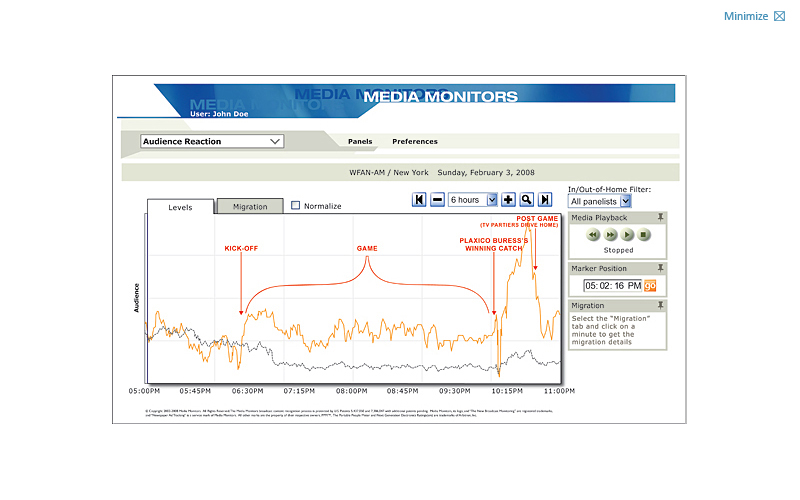Open the All panelists filter dropdown
This screenshot has width=800, height=500.
pyautogui.click(x=599, y=202)
